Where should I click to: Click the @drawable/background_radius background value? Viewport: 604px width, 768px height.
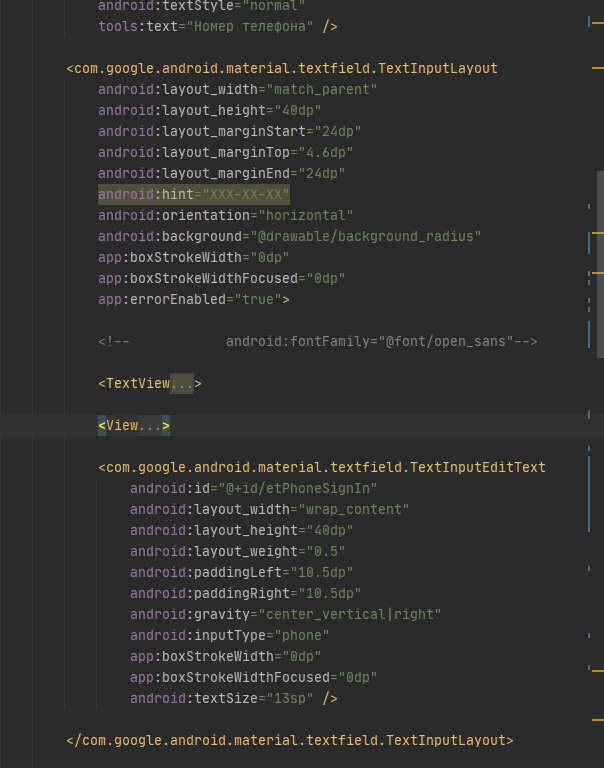click(x=365, y=237)
